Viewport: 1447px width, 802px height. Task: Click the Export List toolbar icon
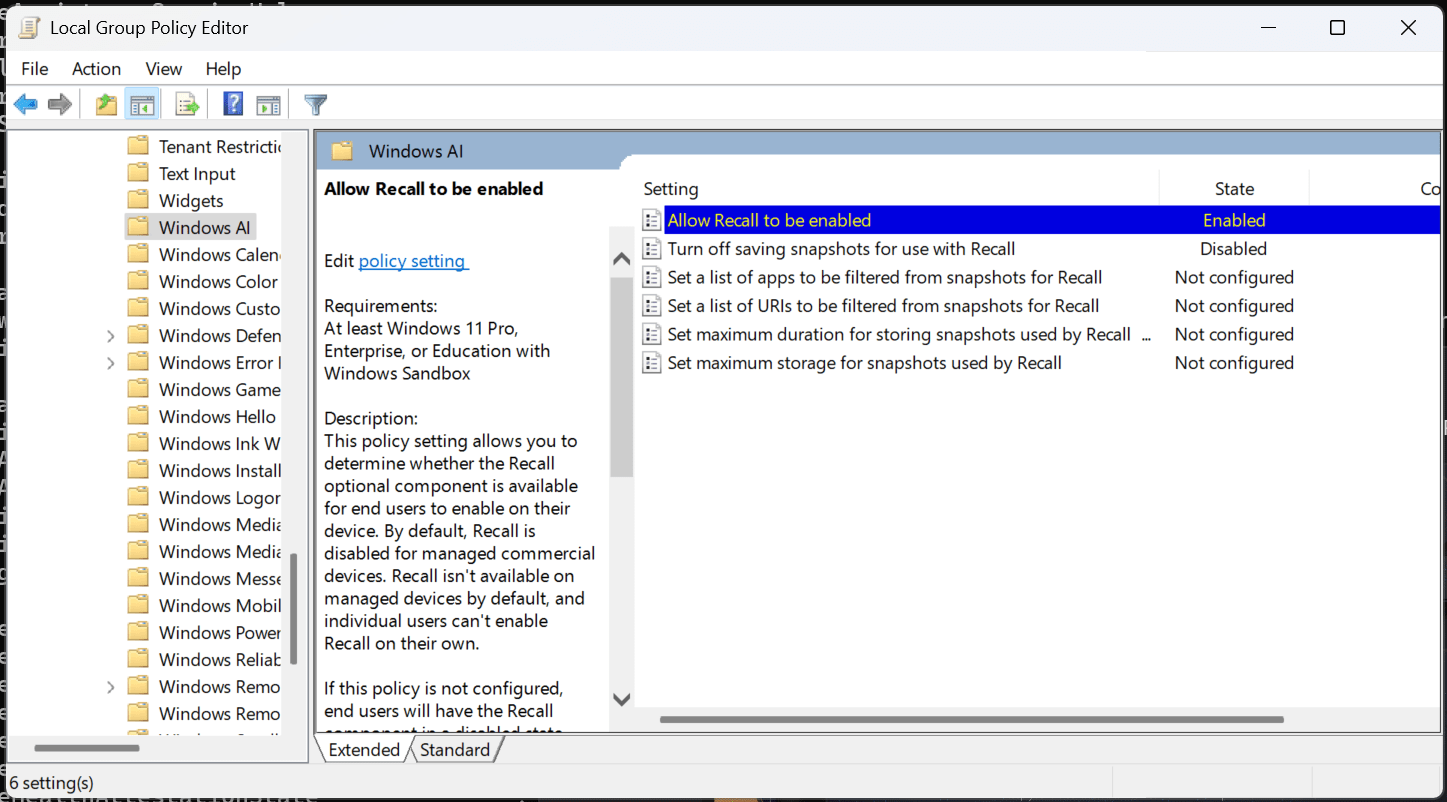pos(187,104)
